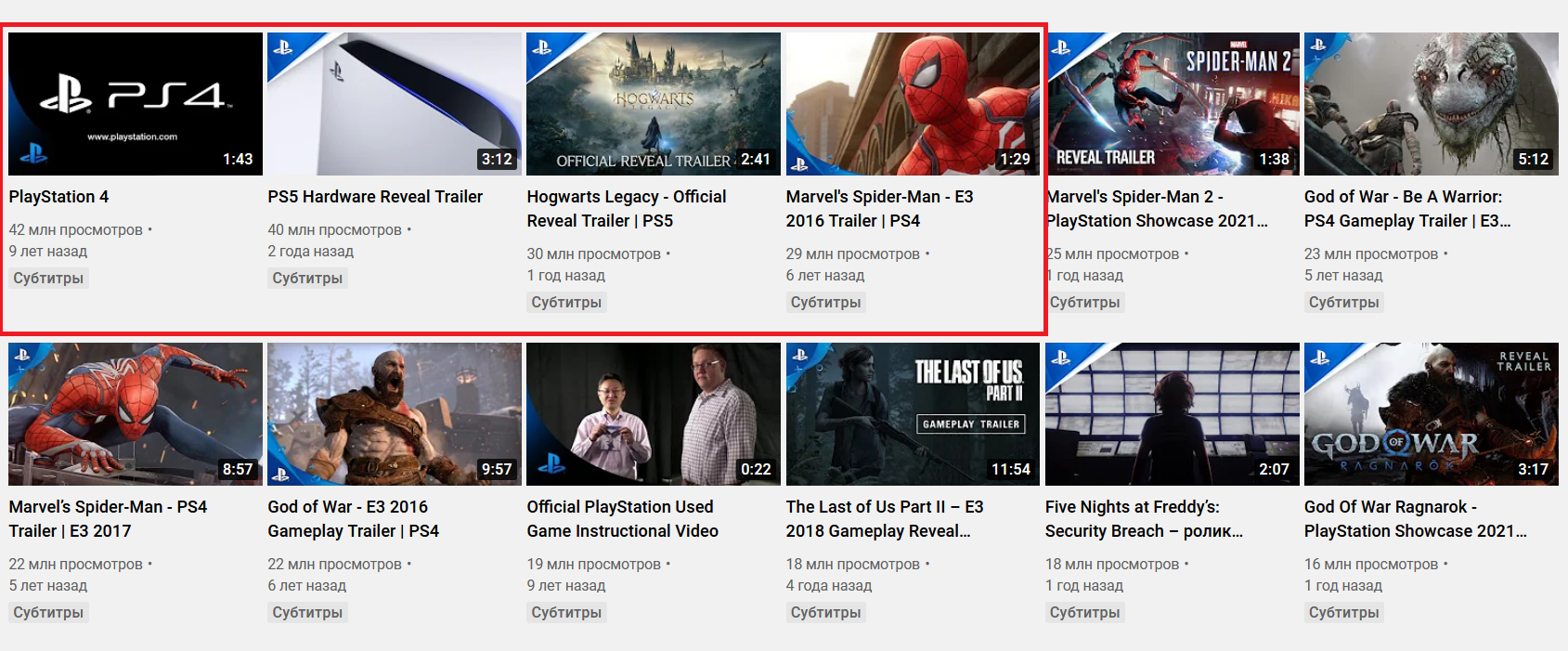Click the 11:54 duration badge

(1011, 469)
